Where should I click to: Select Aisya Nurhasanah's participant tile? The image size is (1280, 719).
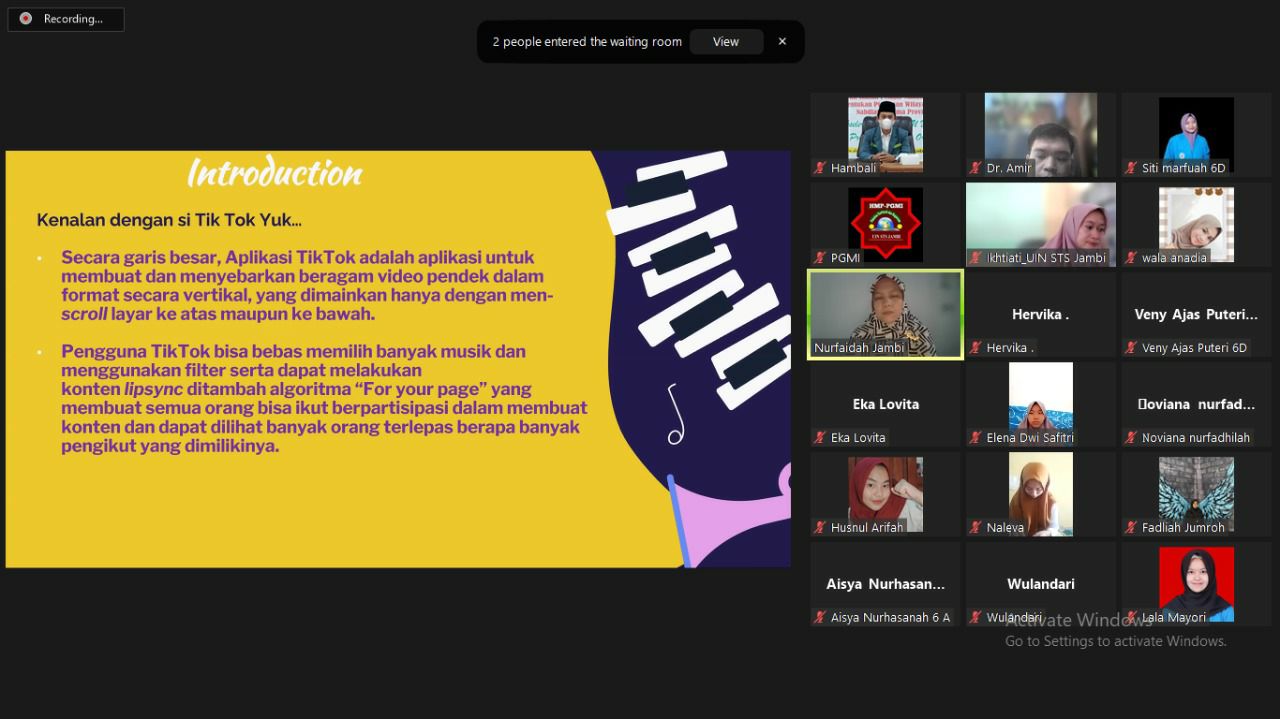[x=885, y=585]
